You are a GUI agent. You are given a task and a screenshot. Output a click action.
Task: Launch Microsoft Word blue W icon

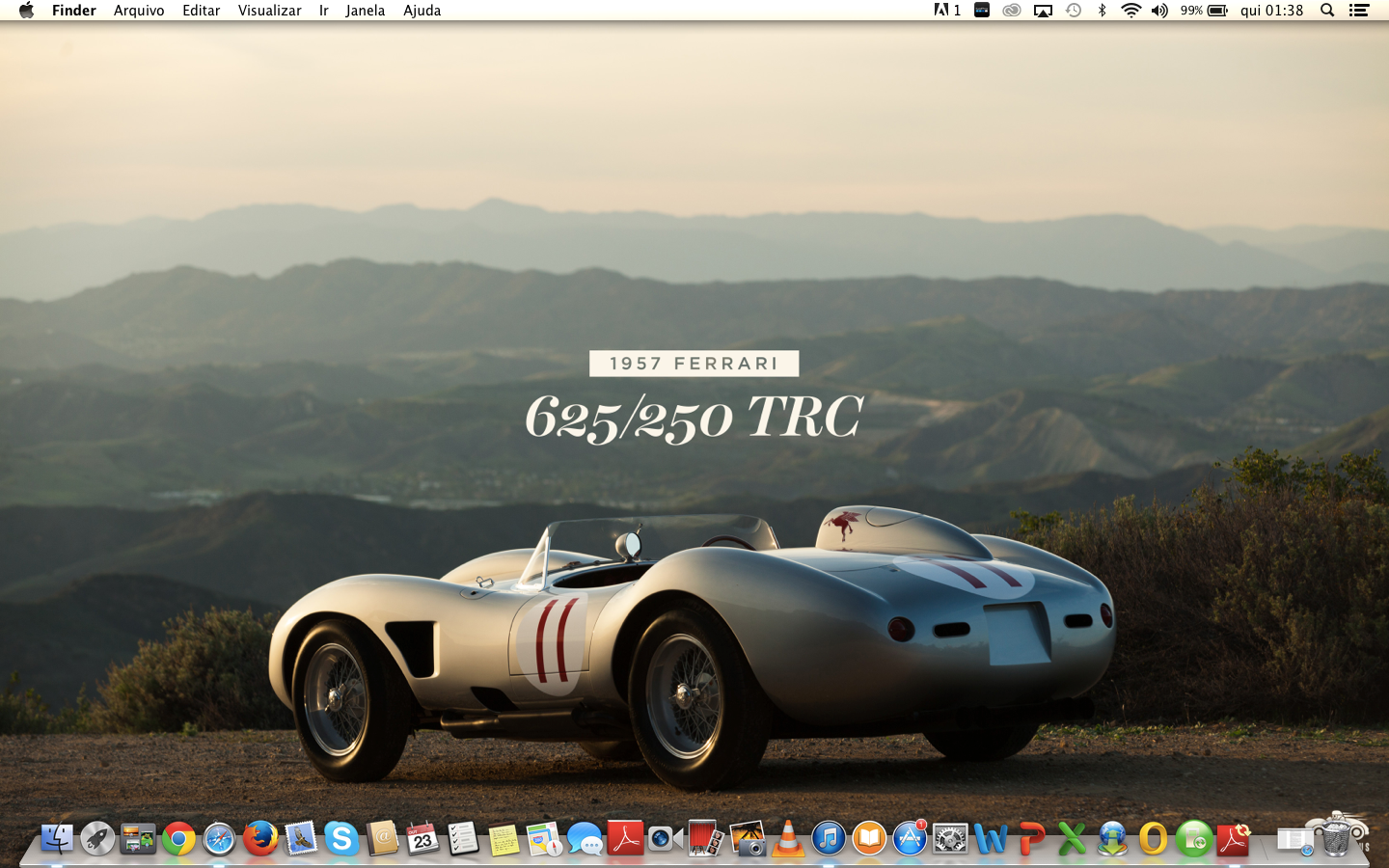coord(991,838)
